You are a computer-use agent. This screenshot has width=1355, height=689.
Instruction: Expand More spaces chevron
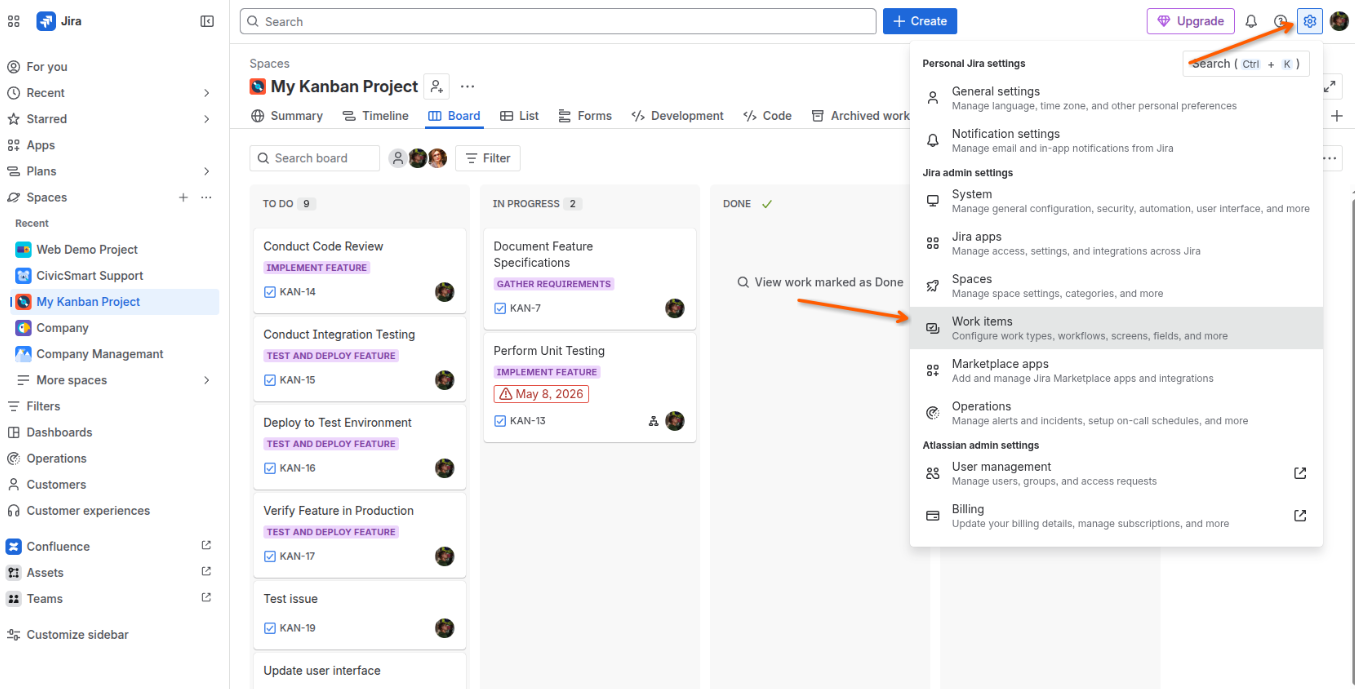[207, 380]
